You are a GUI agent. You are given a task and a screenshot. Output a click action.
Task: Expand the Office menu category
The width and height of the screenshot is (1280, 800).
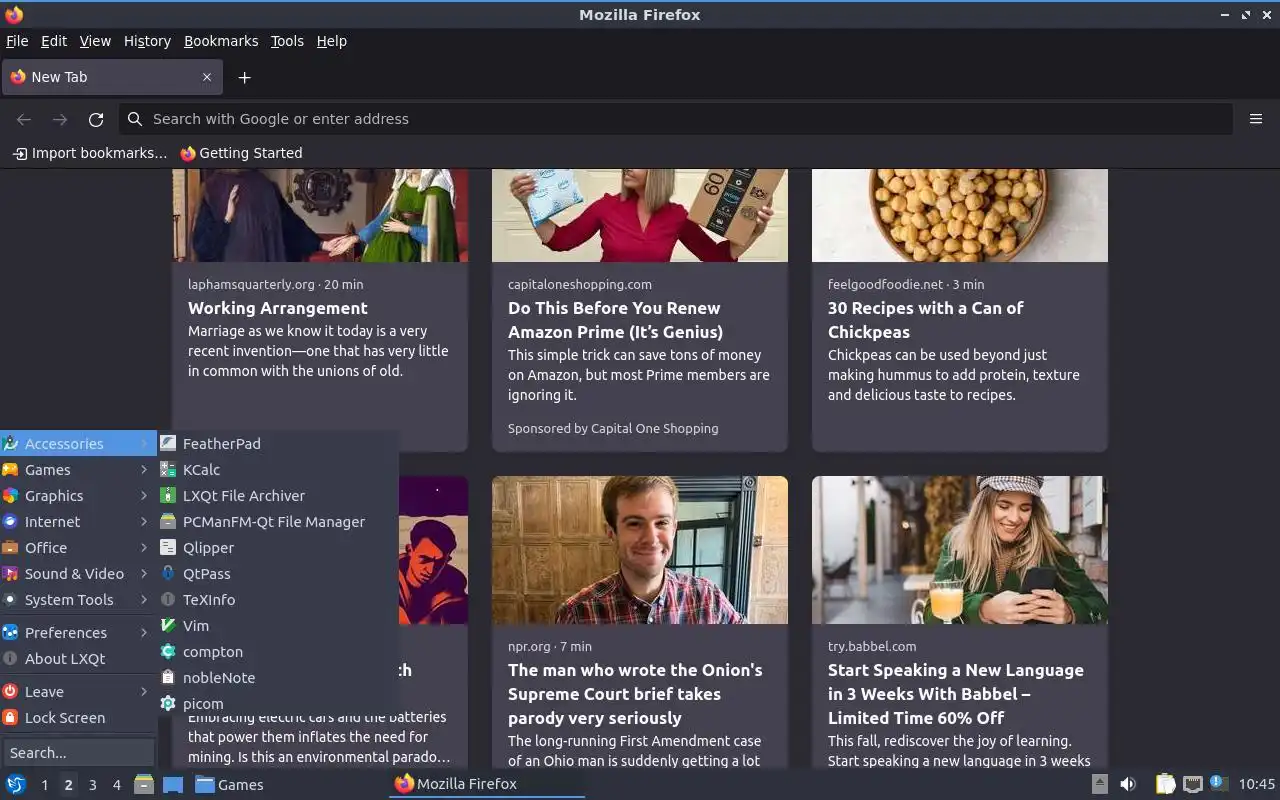[77, 547]
